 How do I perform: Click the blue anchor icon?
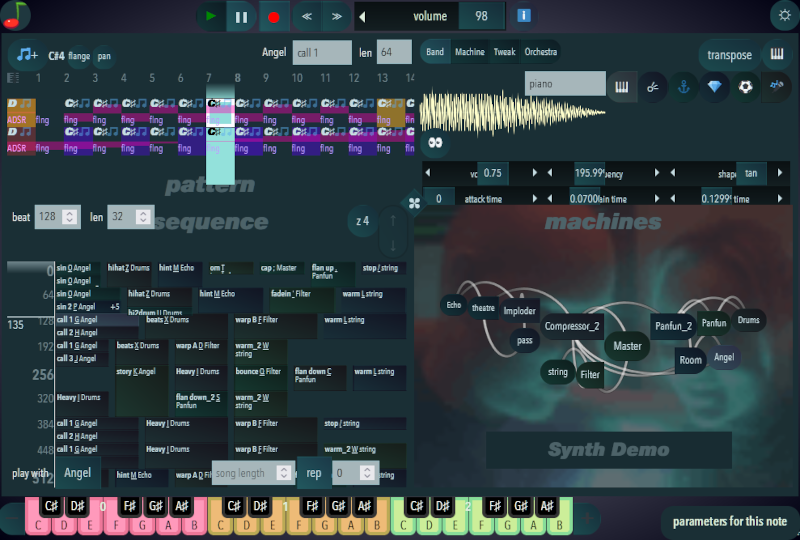click(x=684, y=87)
